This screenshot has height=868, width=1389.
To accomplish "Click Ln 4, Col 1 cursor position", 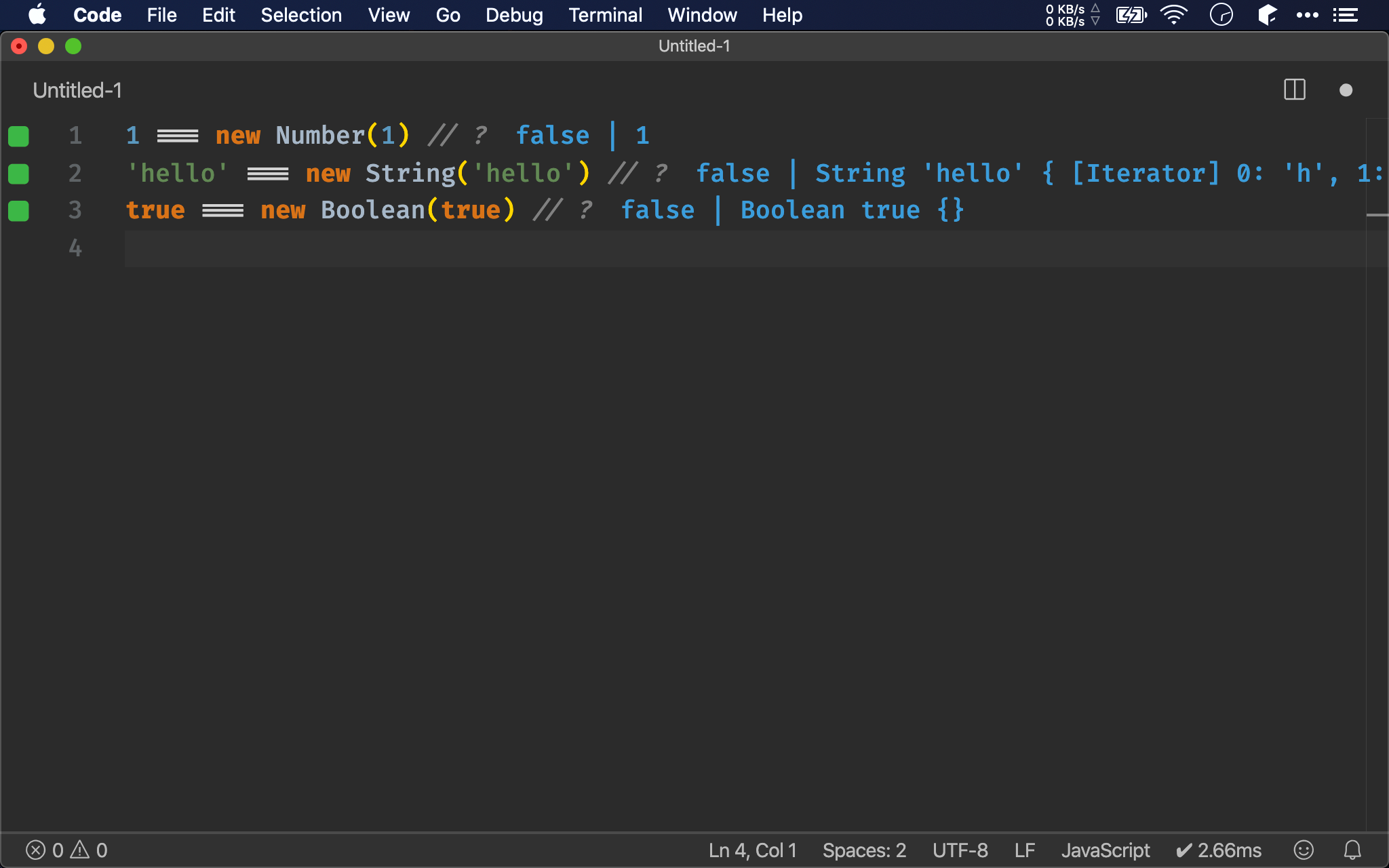I will click(752, 850).
